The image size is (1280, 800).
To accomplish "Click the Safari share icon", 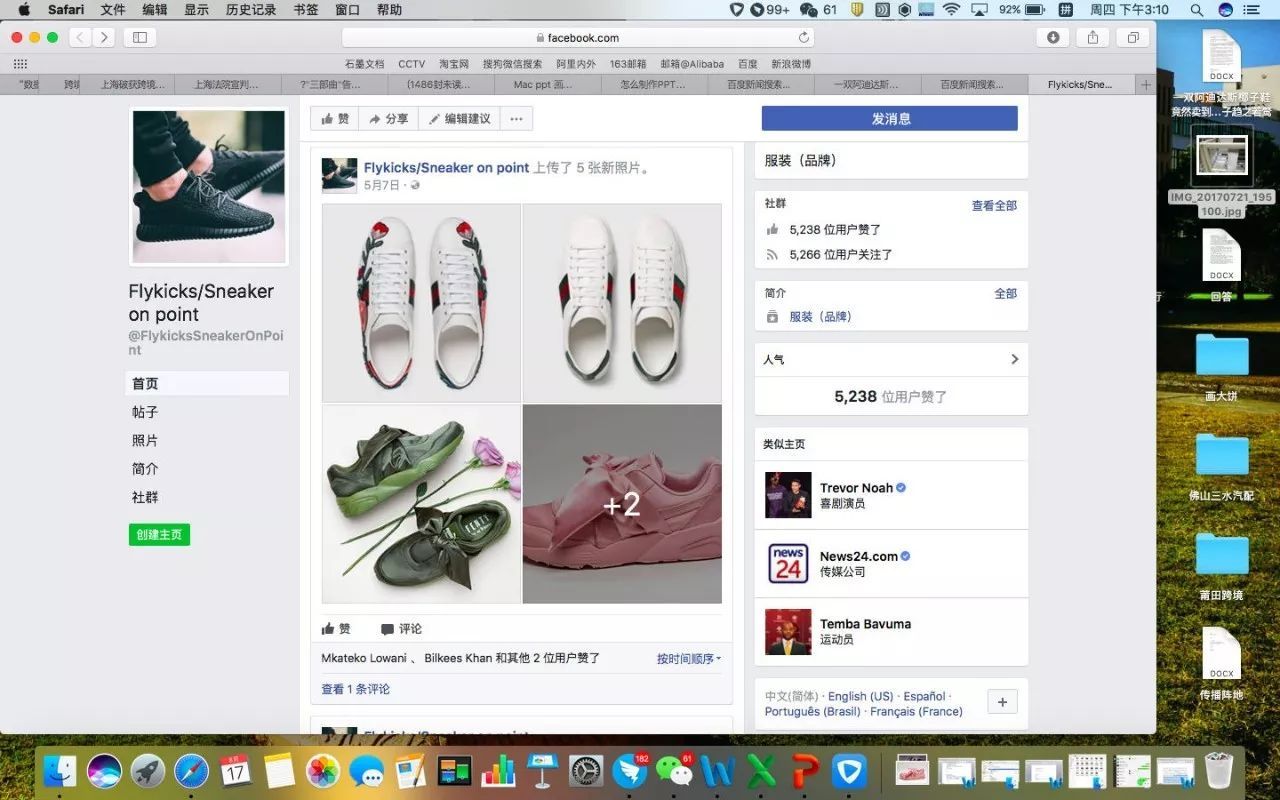I will point(1093,38).
